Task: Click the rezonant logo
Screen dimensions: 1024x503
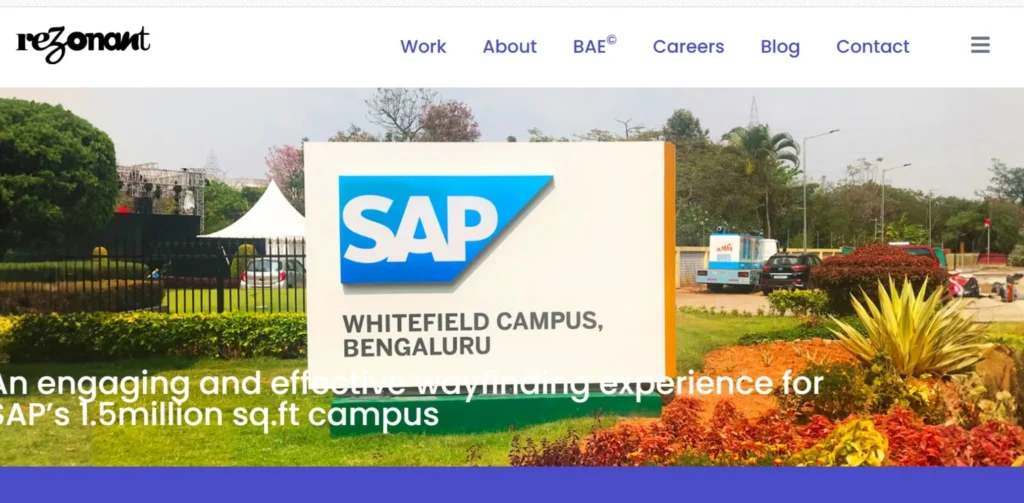Action: click(x=84, y=45)
